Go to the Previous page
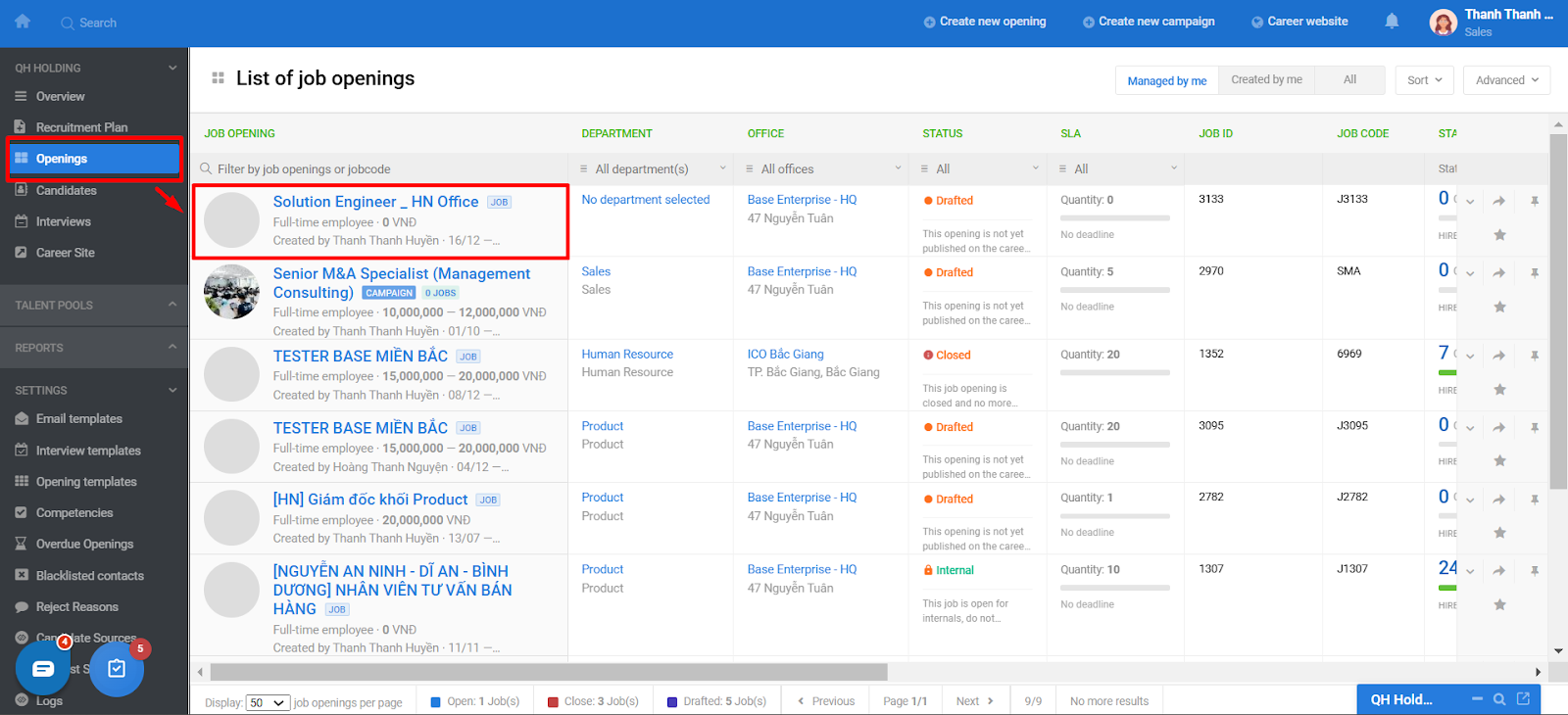Image resolution: width=1568 pixels, height=715 pixels. 826,701
